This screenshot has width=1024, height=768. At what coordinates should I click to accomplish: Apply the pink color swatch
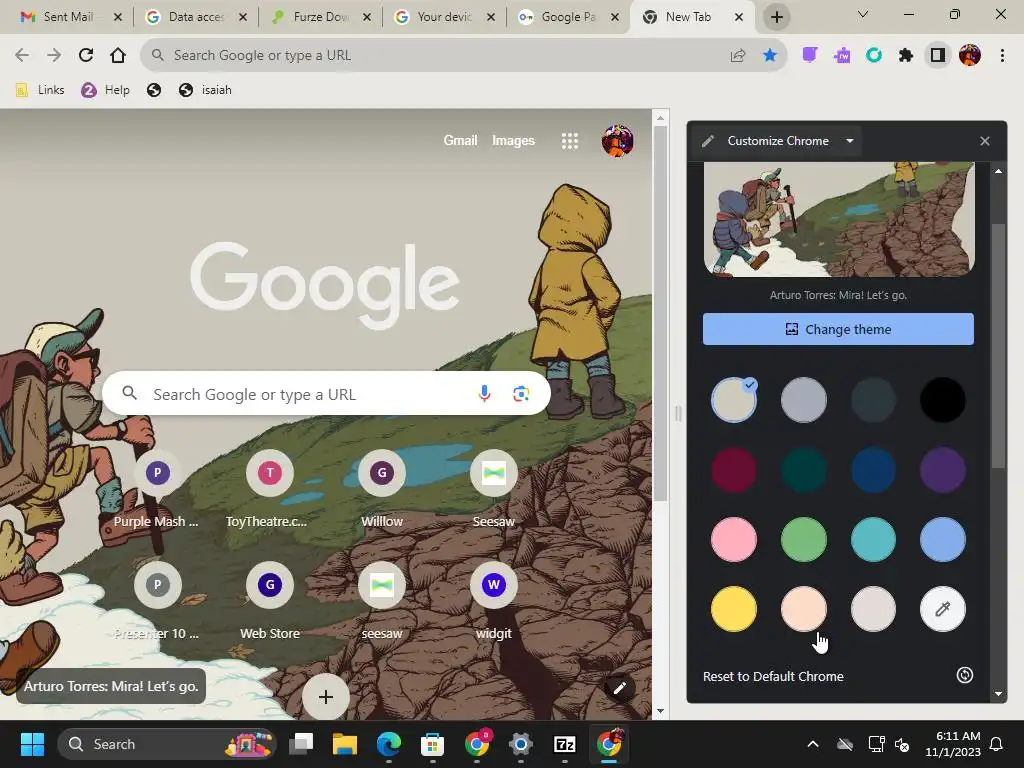click(x=734, y=539)
